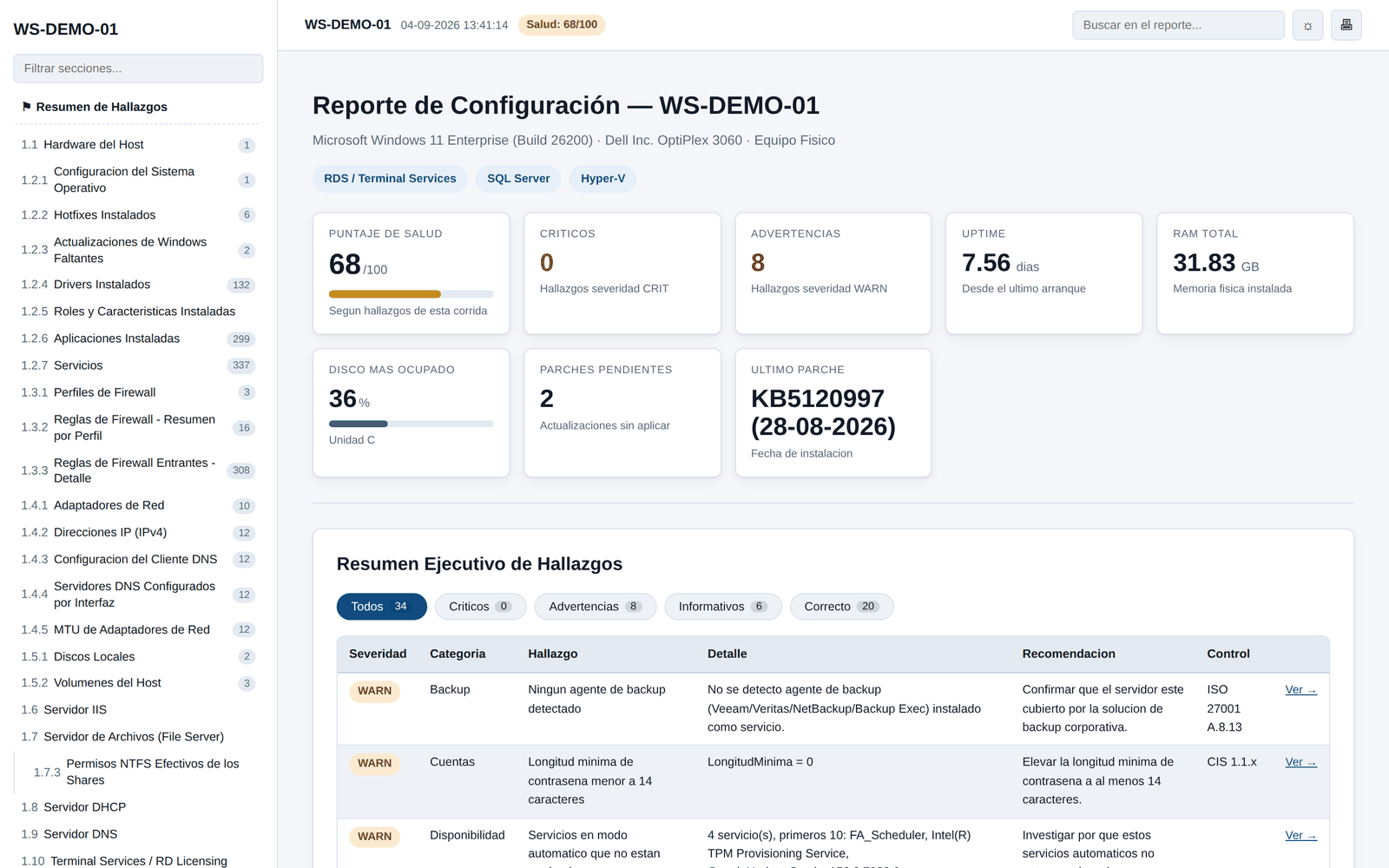
Task: Click the Hyper-V role tag
Action: [602, 179]
